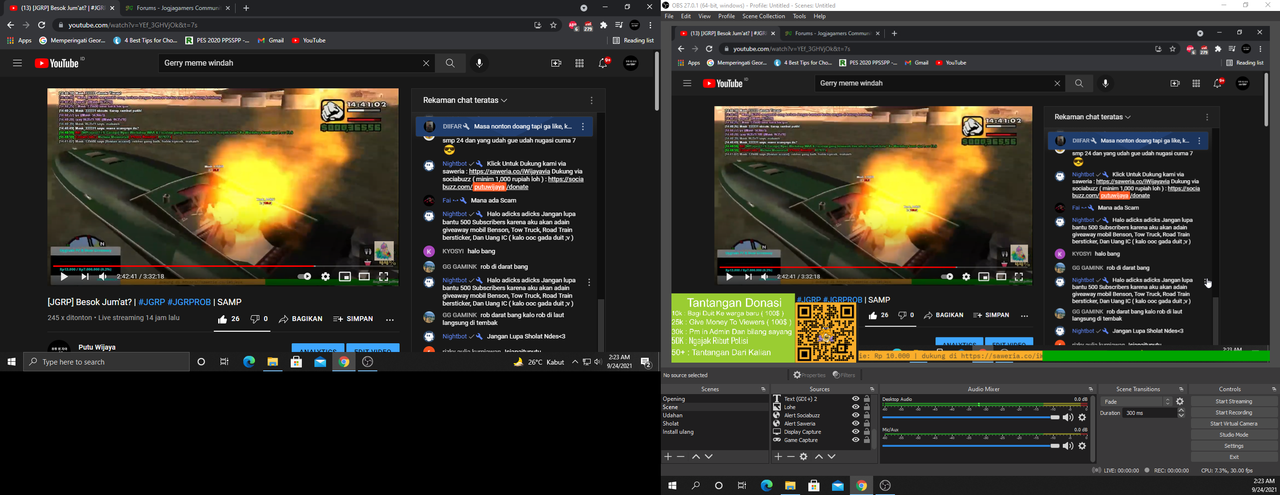
Task: Open YouTube notifications bell
Action: [604, 63]
